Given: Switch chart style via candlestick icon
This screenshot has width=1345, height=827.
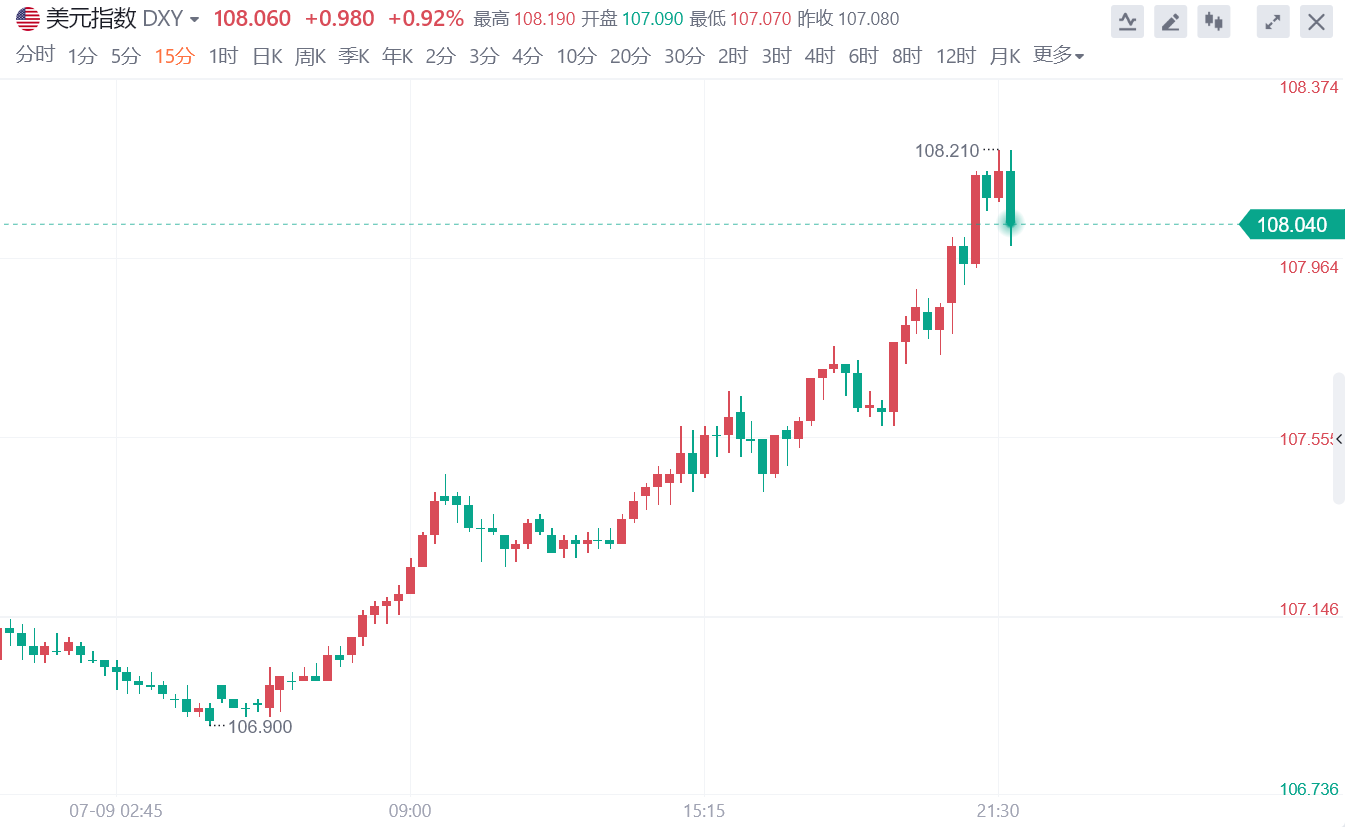Looking at the screenshot, I should [x=1214, y=22].
